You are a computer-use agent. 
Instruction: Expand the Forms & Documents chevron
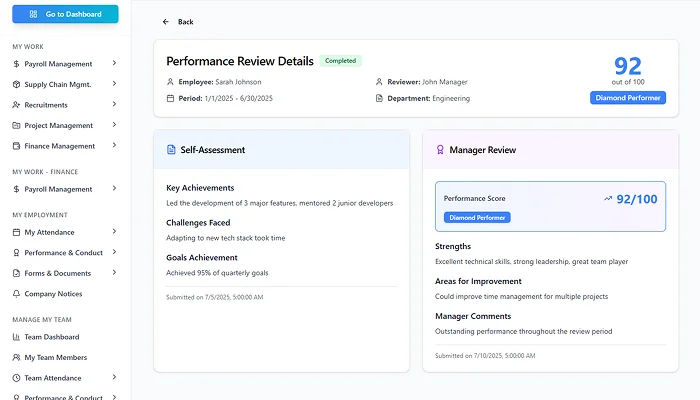click(114, 273)
